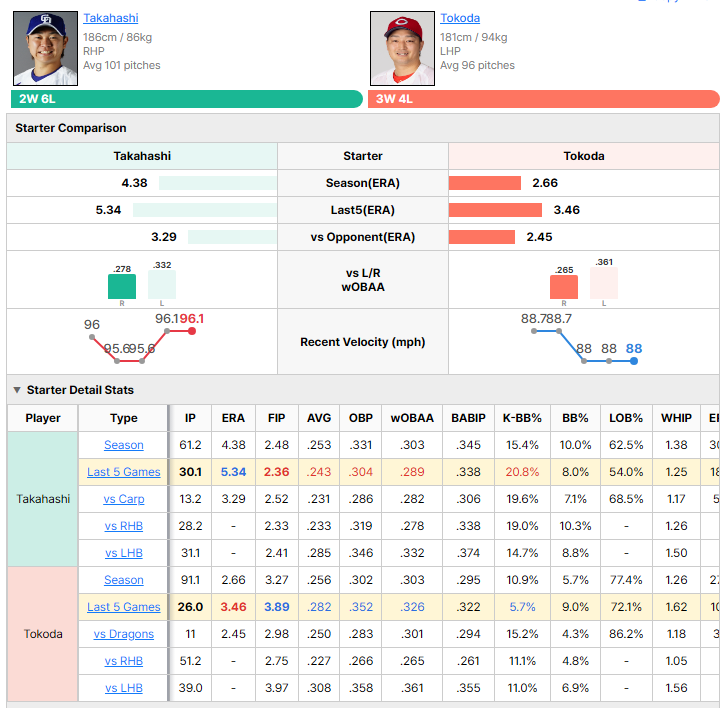Collapse the Starter Detail Stats section
The image size is (726, 708).
17,390
